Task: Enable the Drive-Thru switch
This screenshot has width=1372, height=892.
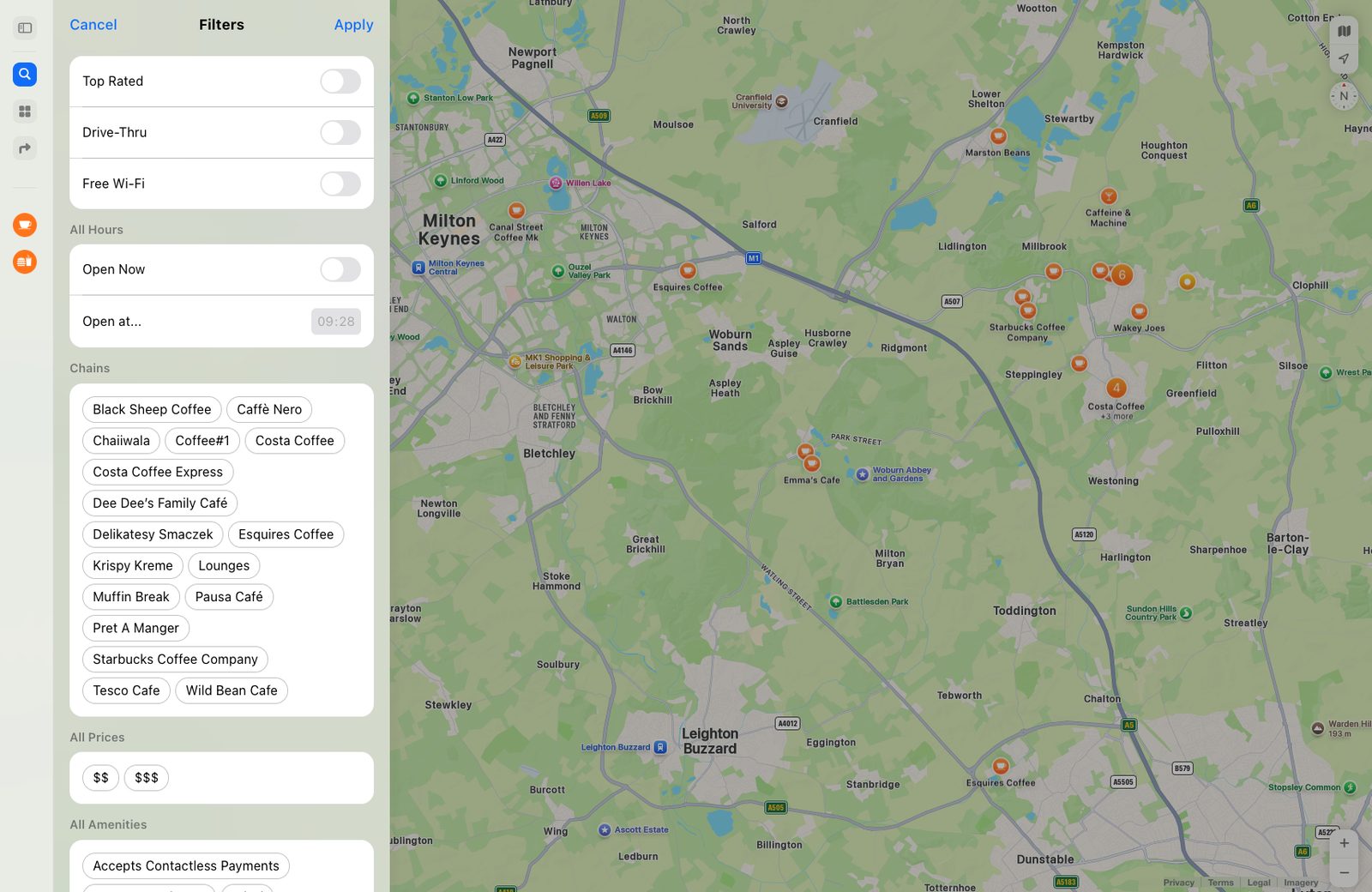Action: pyautogui.click(x=340, y=133)
